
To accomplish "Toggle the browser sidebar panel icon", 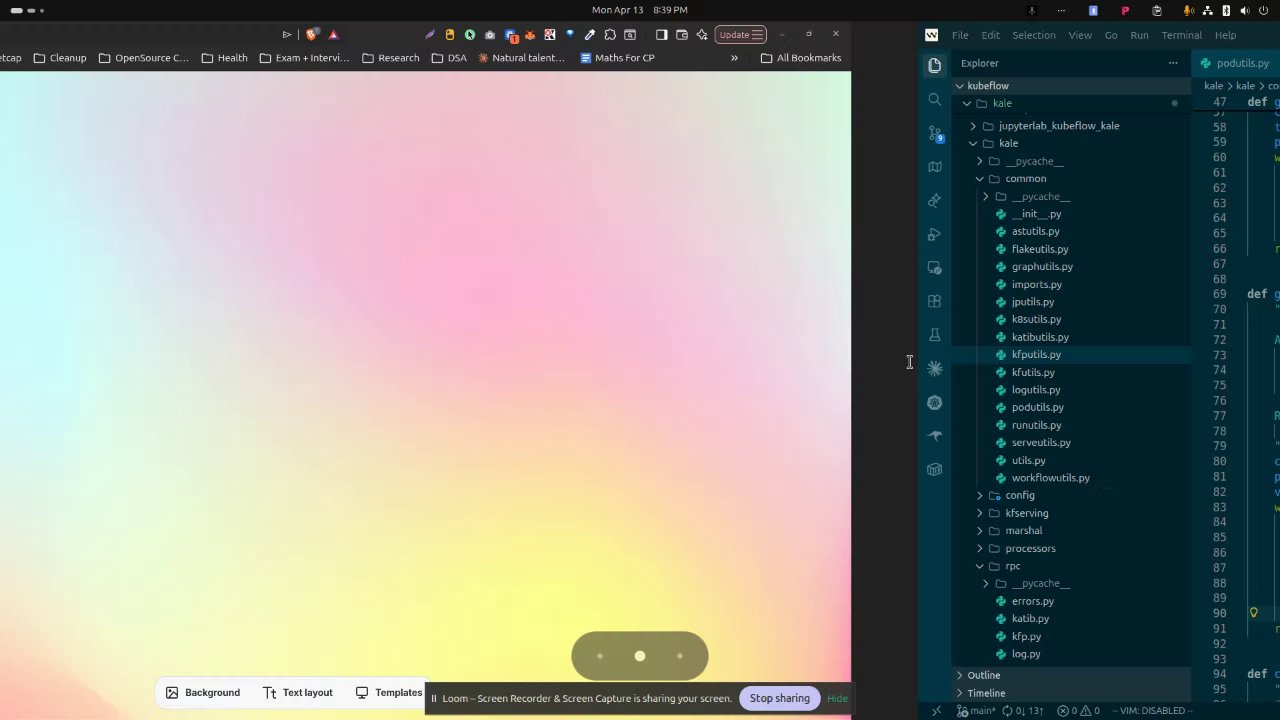I will pyautogui.click(x=662, y=34).
